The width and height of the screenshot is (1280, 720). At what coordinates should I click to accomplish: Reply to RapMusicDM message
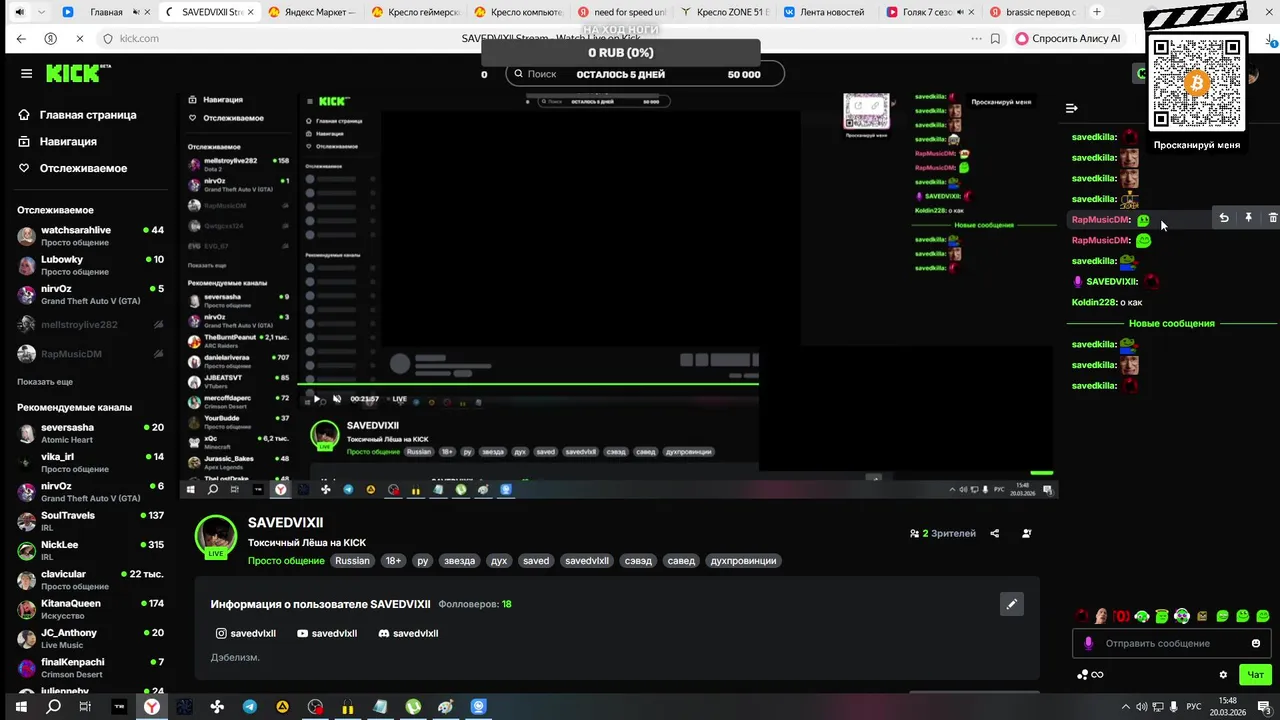pos(1224,218)
